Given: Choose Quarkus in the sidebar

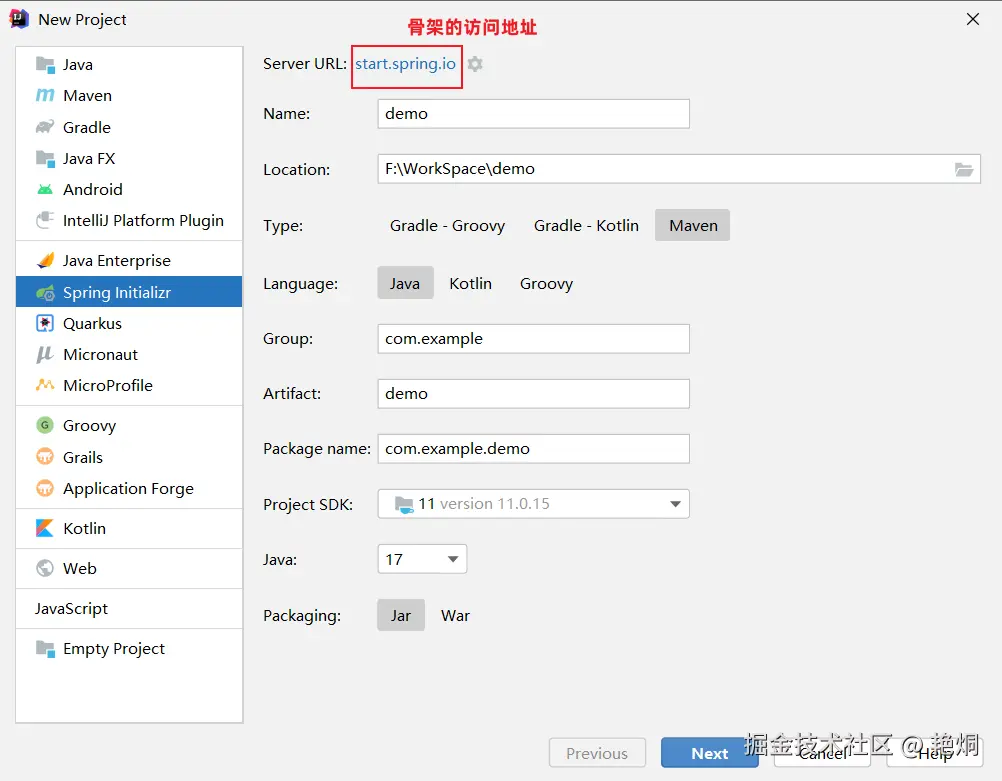Looking at the screenshot, I should point(129,323).
